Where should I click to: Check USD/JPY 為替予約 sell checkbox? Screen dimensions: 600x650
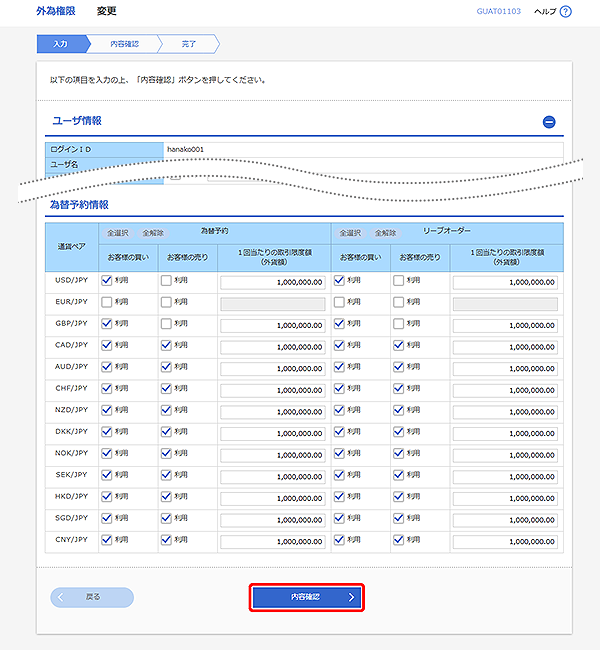click(166, 280)
